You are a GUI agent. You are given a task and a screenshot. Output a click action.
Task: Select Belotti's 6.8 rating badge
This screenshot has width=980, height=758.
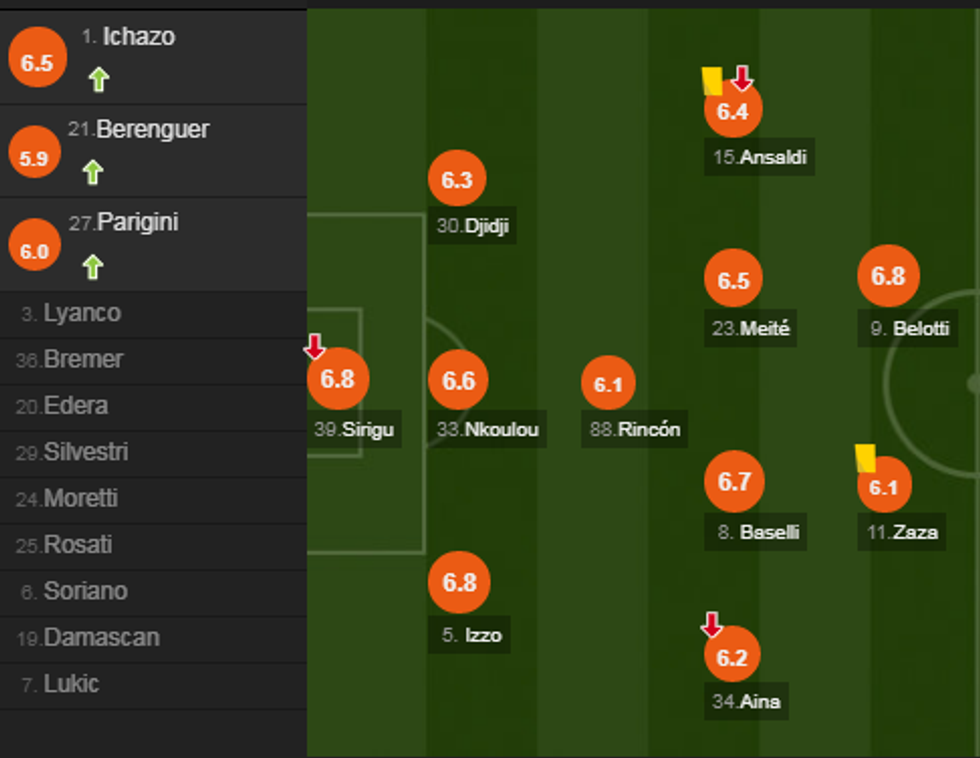pyautogui.click(x=888, y=276)
